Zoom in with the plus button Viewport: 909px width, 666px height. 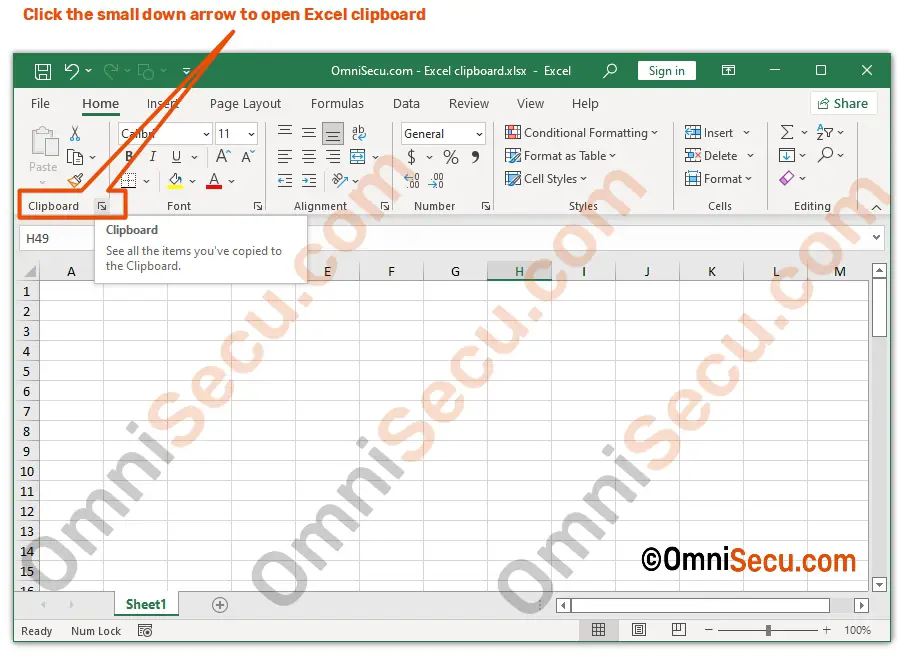[827, 630]
